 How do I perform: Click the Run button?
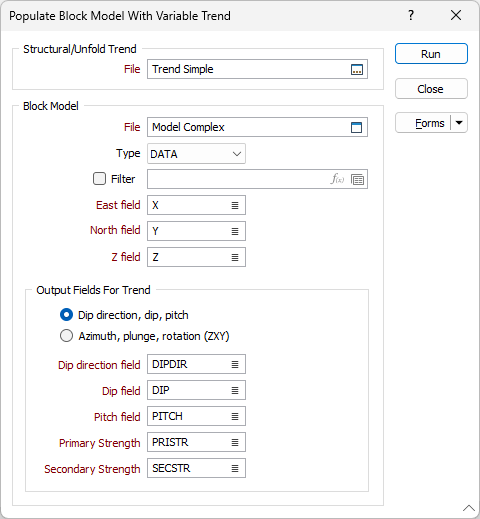431,54
